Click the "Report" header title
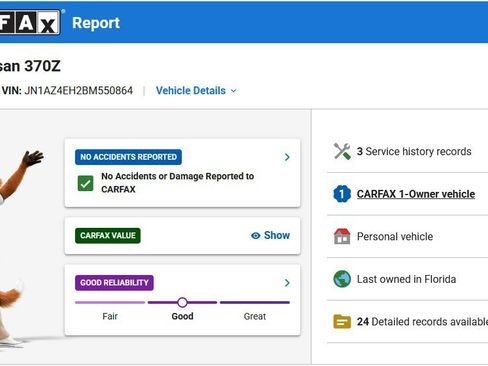This screenshot has width=488, height=366. (x=96, y=23)
